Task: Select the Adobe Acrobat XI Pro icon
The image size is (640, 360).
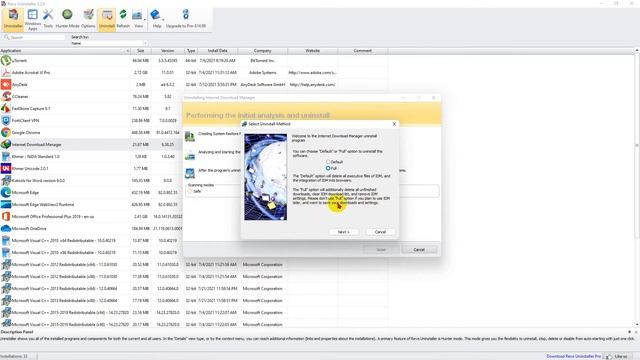Action: 6,73
